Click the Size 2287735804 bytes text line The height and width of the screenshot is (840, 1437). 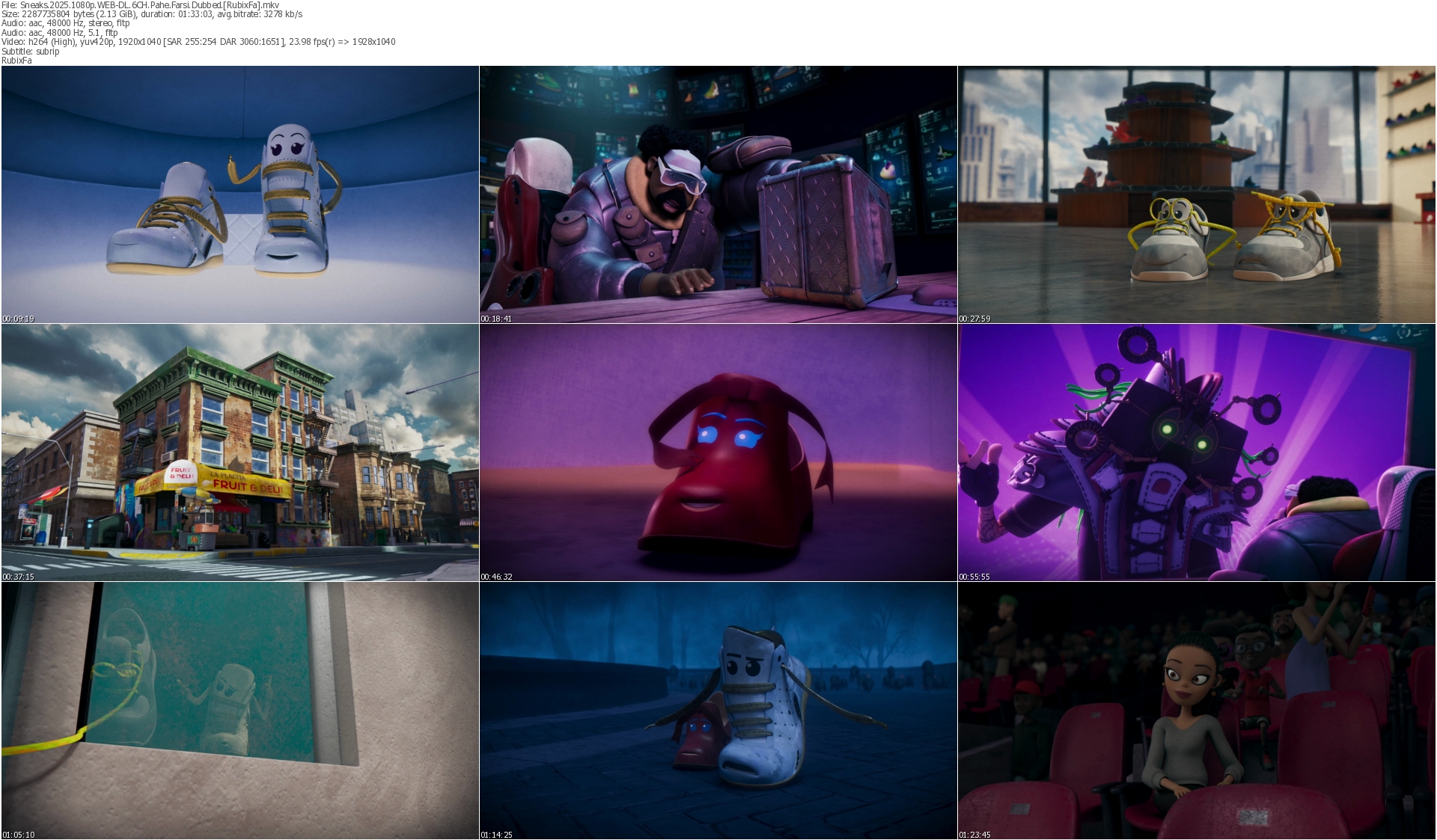[x=152, y=14]
